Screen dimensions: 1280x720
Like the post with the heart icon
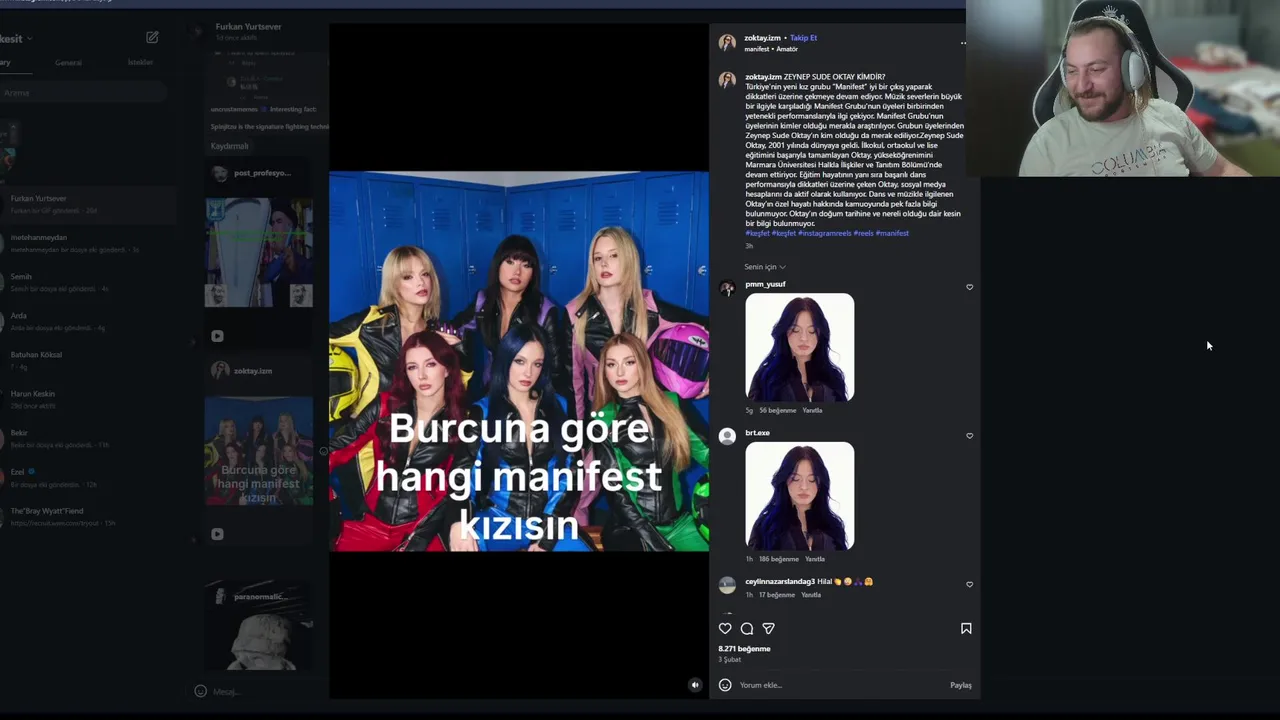coord(725,628)
